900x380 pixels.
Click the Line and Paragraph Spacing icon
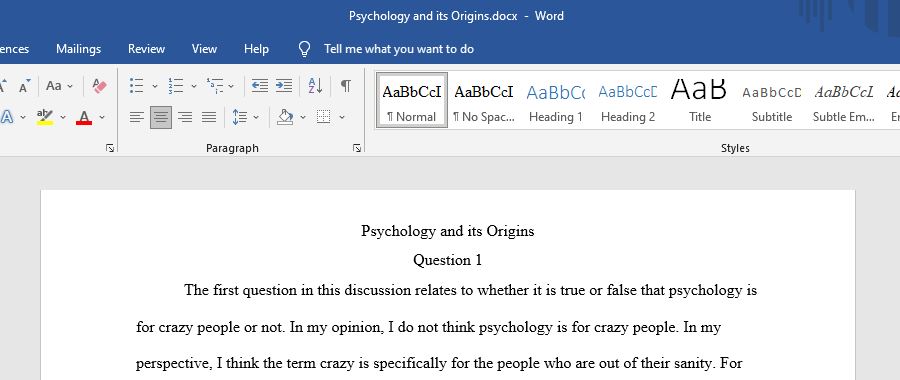(x=239, y=117)
